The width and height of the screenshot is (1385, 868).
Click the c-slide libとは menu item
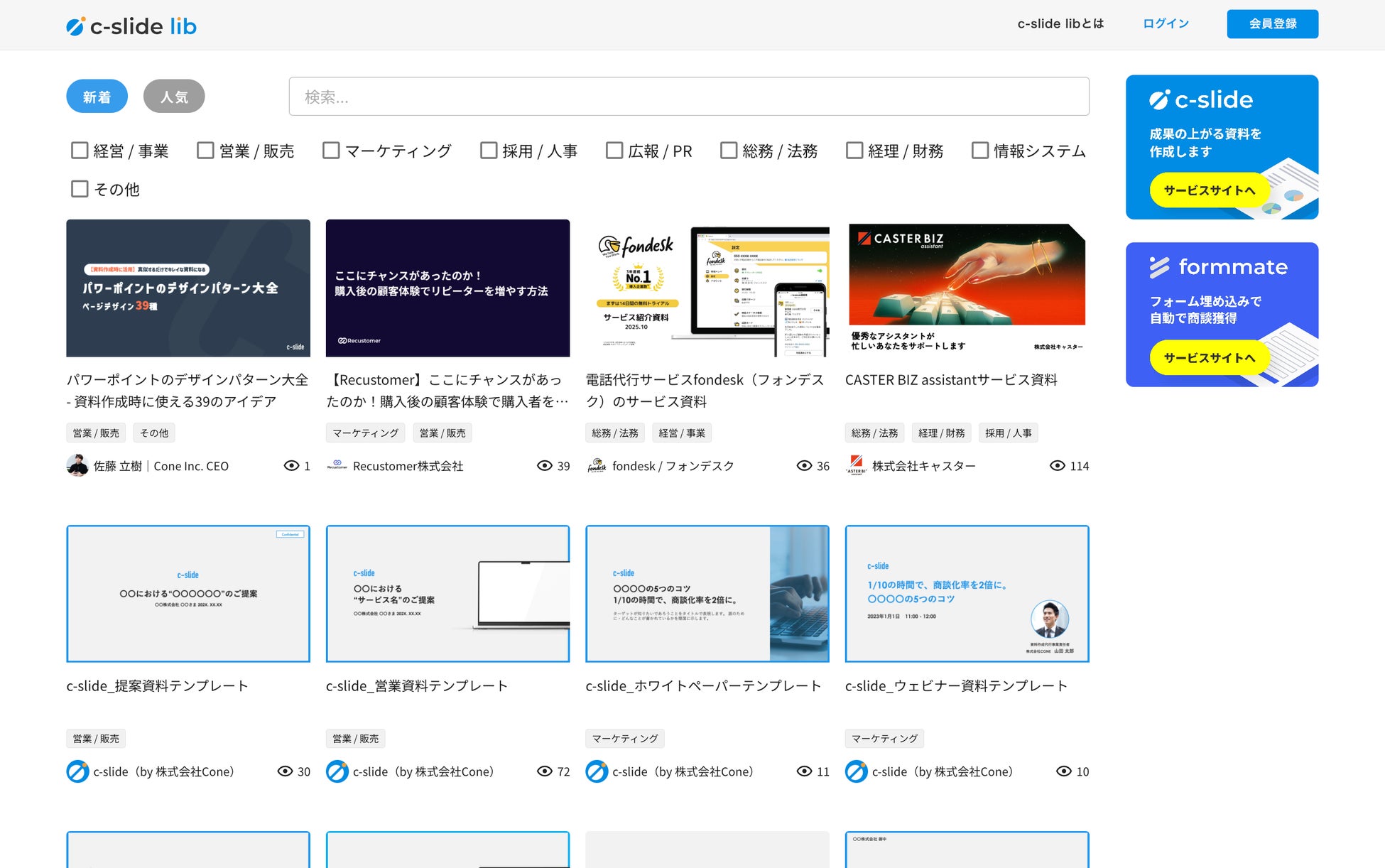coord(1060,24)
